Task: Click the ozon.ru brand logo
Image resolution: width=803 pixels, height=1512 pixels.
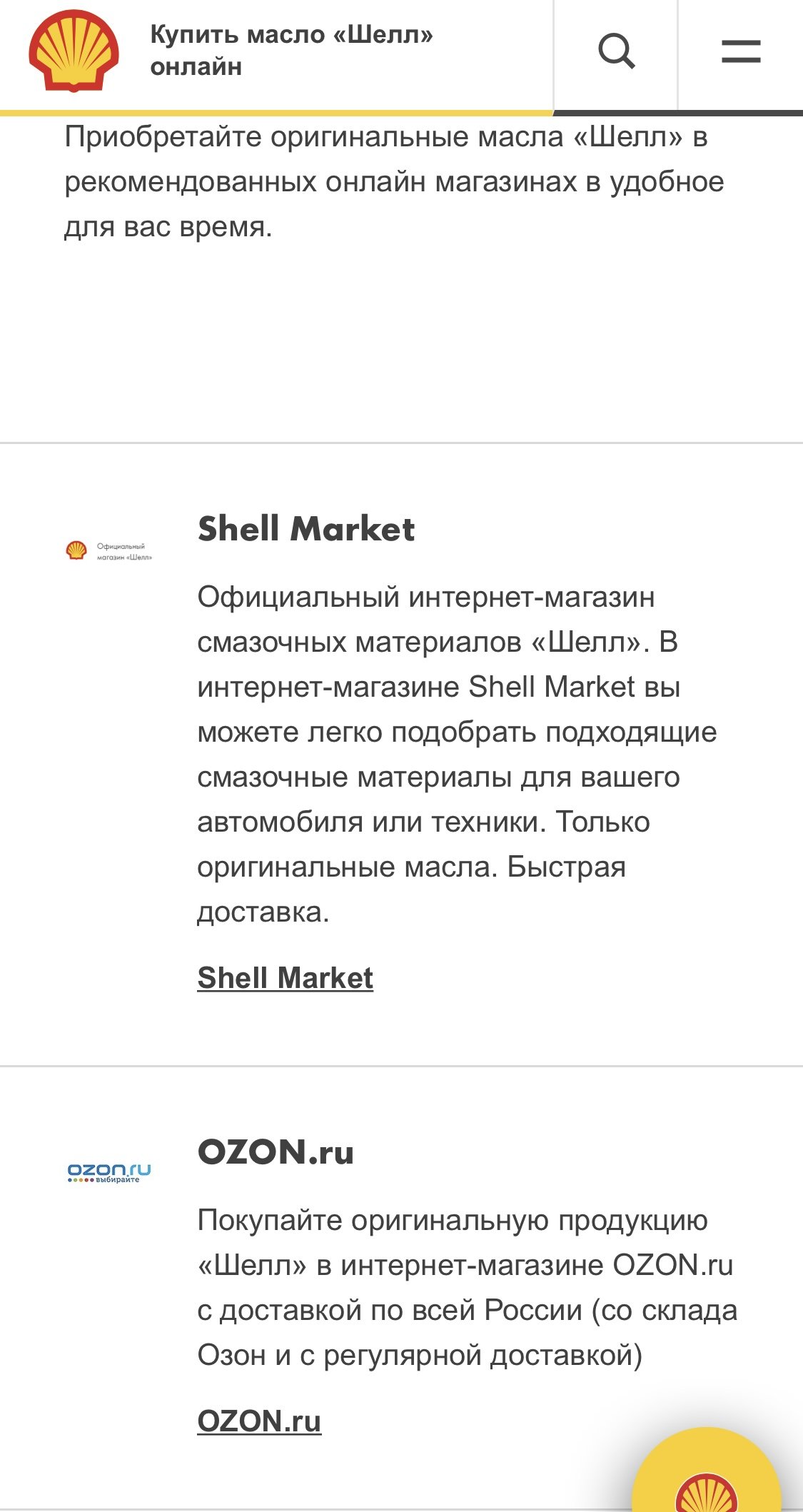Action: click(108, 1170)
